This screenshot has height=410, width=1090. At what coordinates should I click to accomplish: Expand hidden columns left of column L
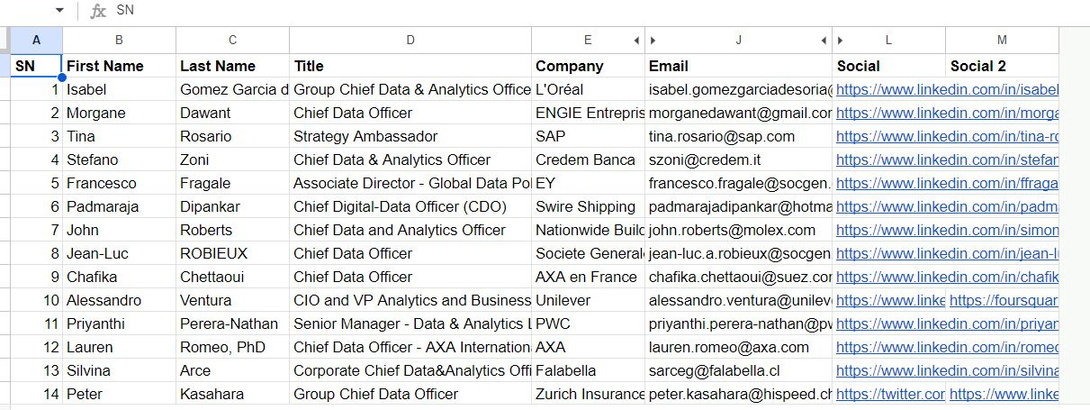pyautogui.click(x=840, y=40)
